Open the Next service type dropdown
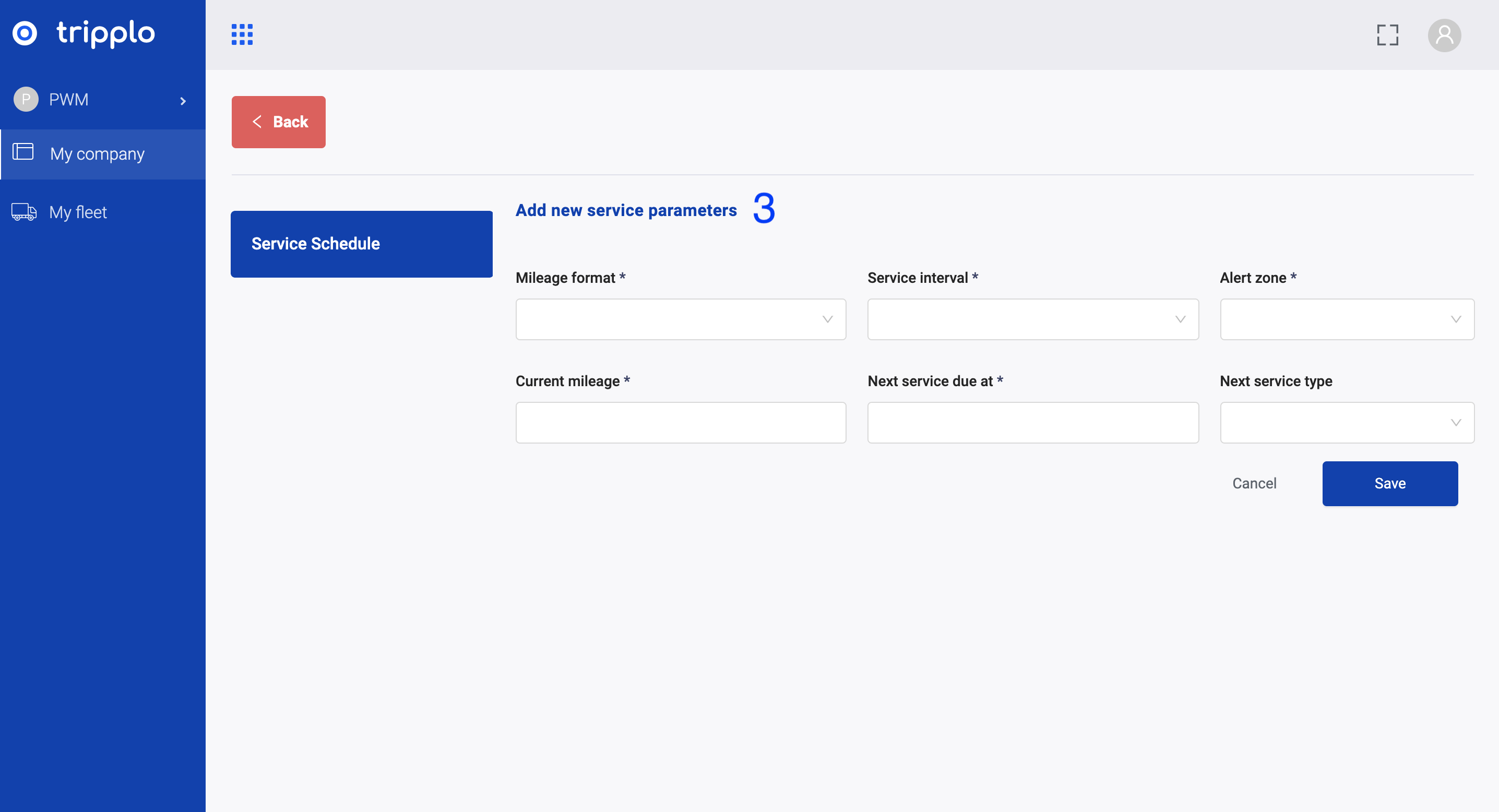The height and width of the screenshot is (812, 1499). tap(1347, 423)
